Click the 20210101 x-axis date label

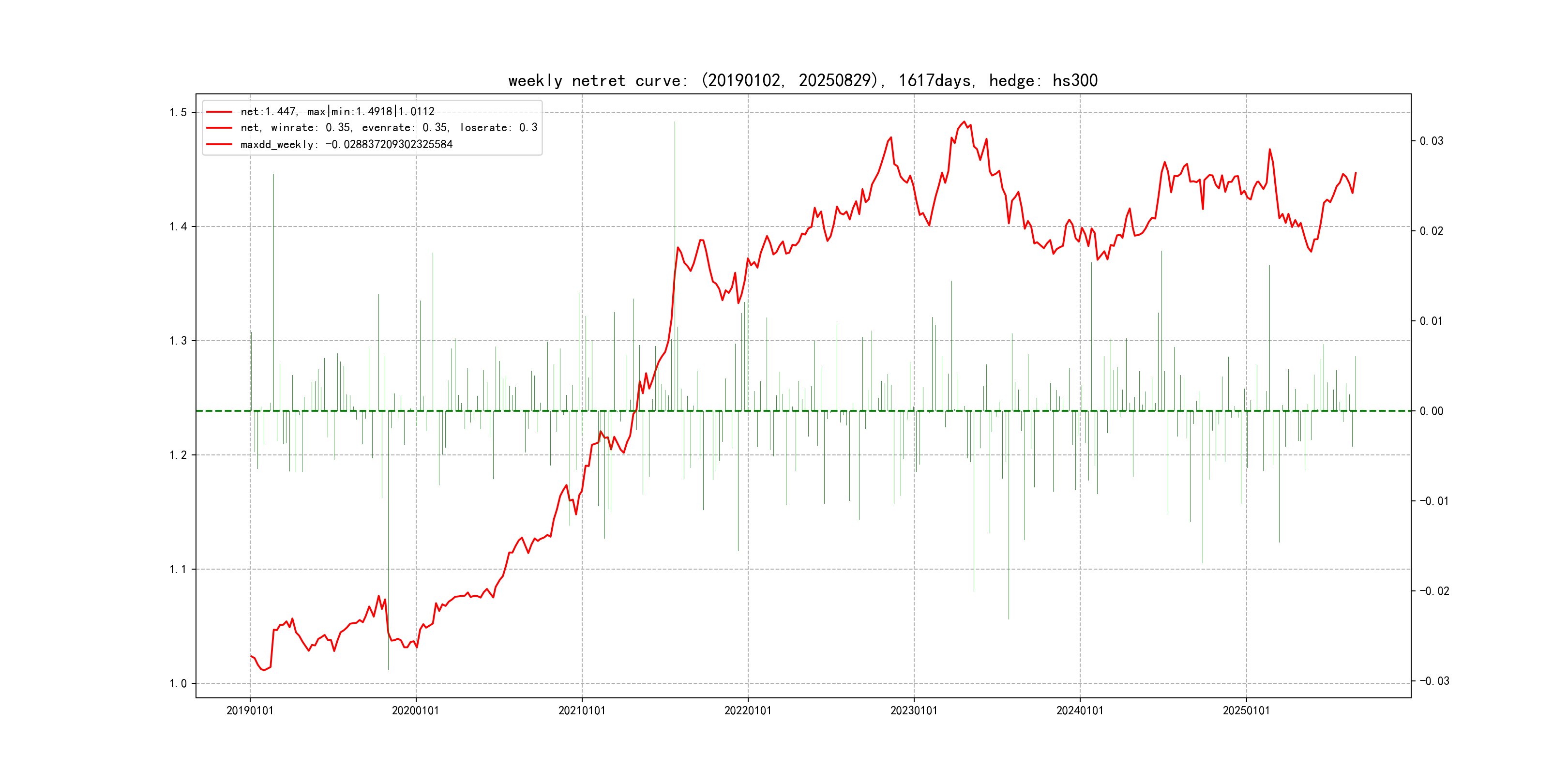[582, 711]
